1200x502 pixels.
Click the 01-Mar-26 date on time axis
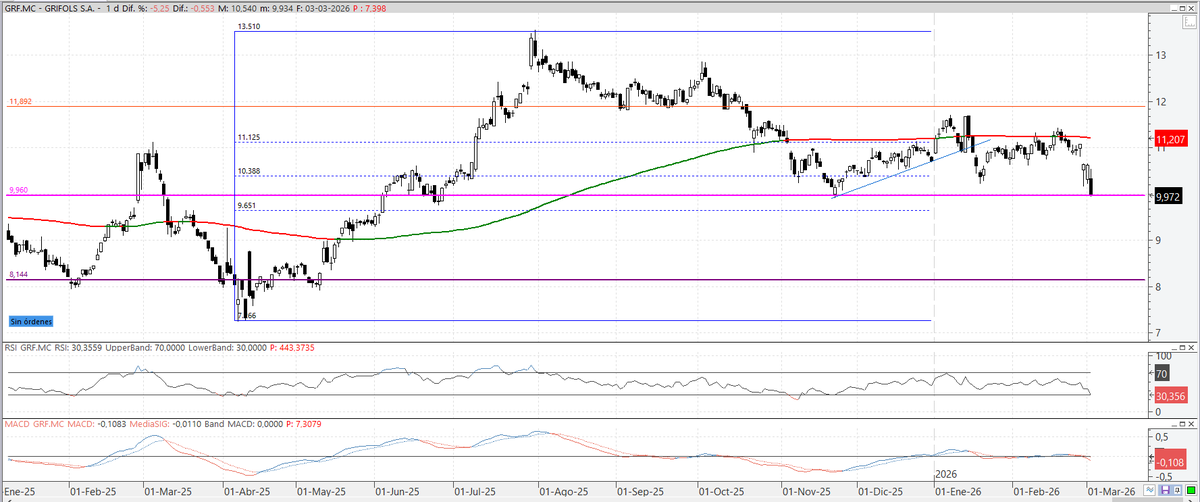coord(1110,492)
